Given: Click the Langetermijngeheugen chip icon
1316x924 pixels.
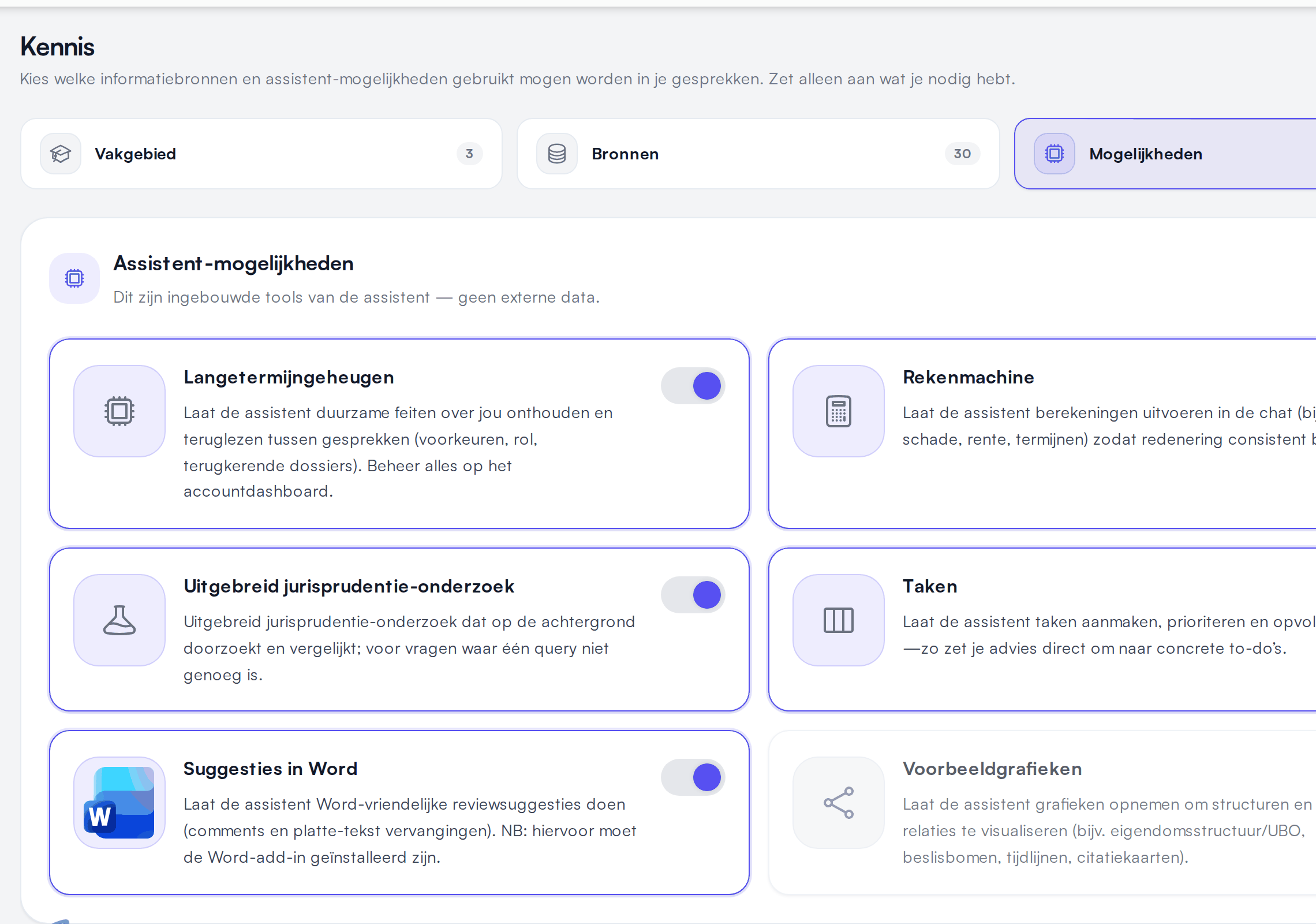Looking at the screenshot, I should tap(119, 411).
